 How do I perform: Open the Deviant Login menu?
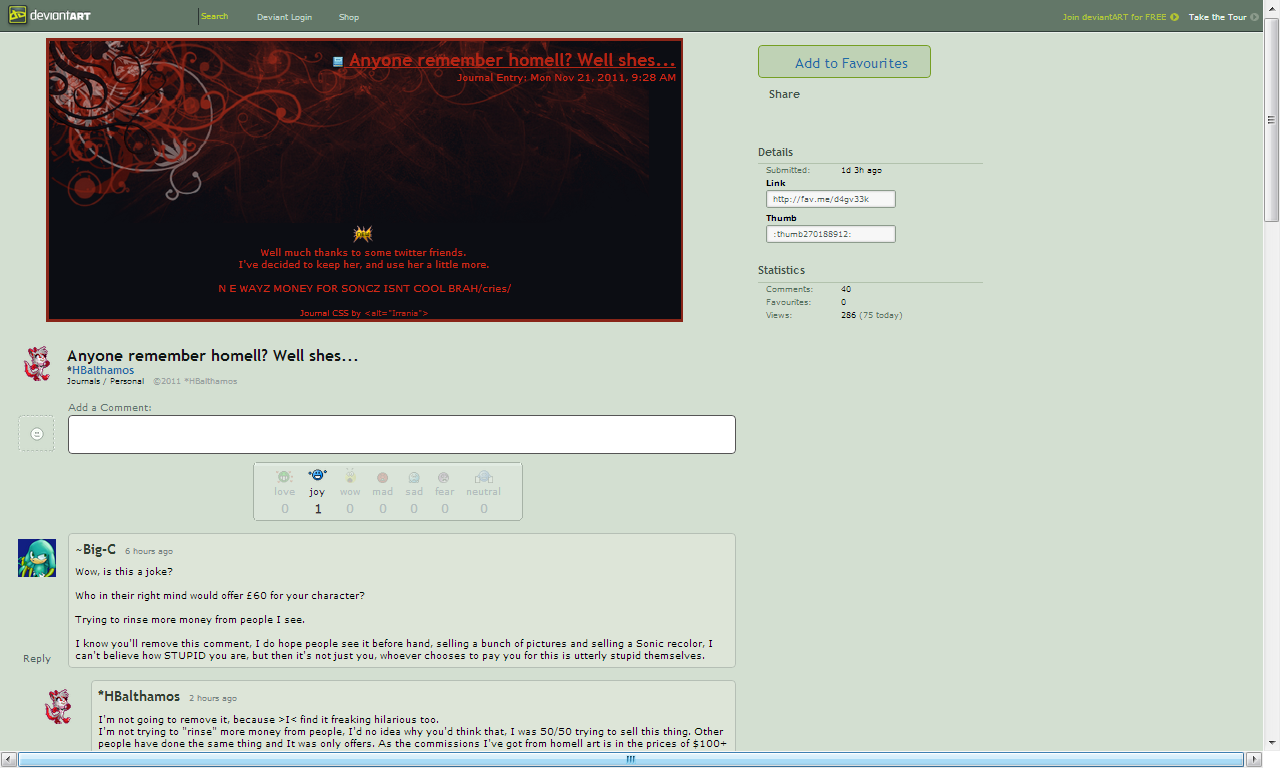click(284, 17)
